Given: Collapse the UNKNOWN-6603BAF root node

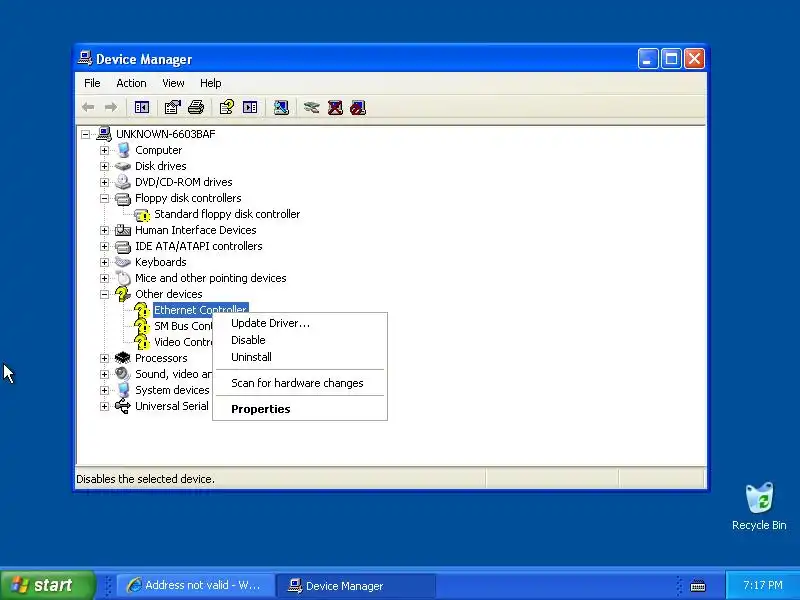Looking at the screenshot, I should 86,134.
